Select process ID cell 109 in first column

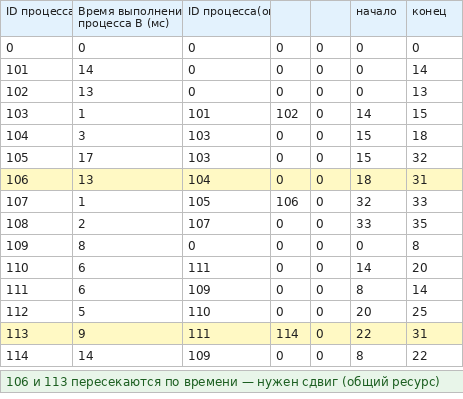[x=36, y=246]
